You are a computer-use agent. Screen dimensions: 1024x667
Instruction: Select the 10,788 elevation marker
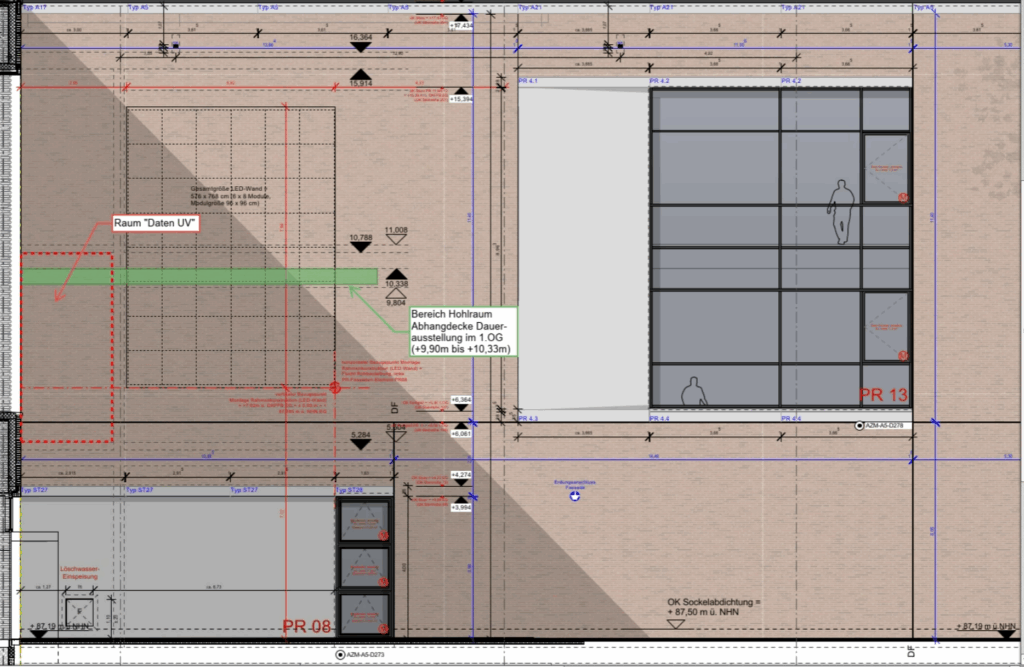click(361, 249)
